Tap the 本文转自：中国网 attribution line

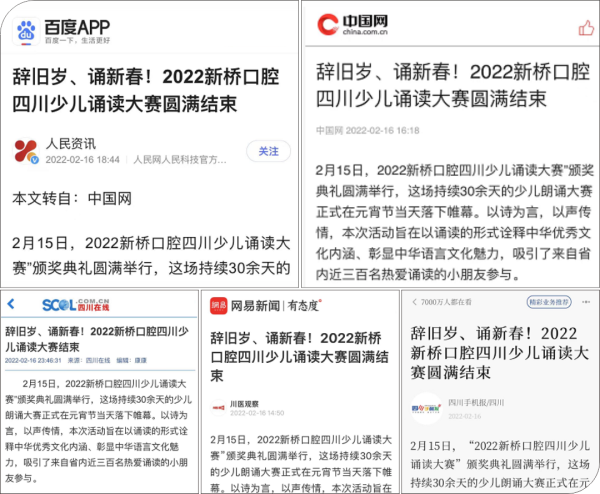click(x=72, y=199)
